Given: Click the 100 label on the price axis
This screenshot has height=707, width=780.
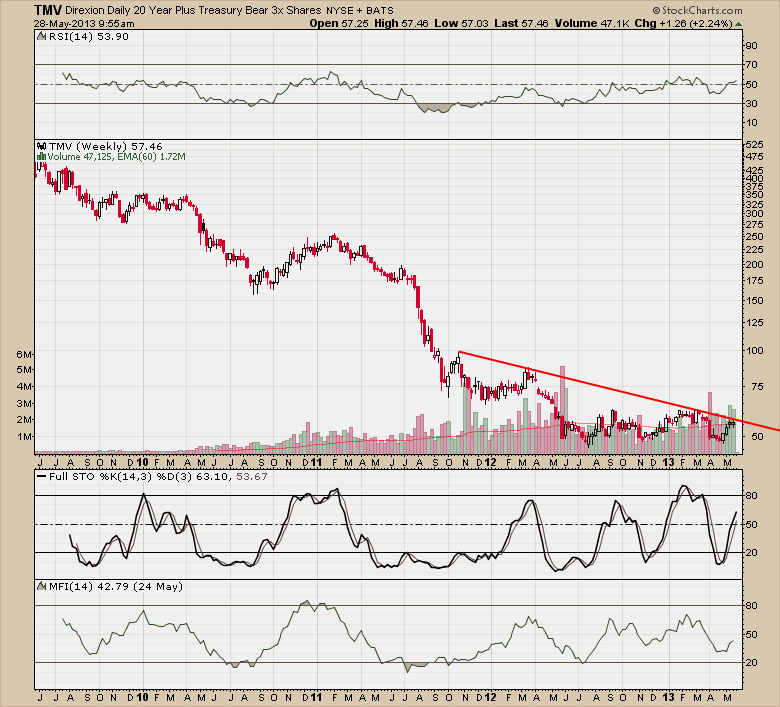Looking at the screenshot, I should pyautogui.click(x=754, y=351).
